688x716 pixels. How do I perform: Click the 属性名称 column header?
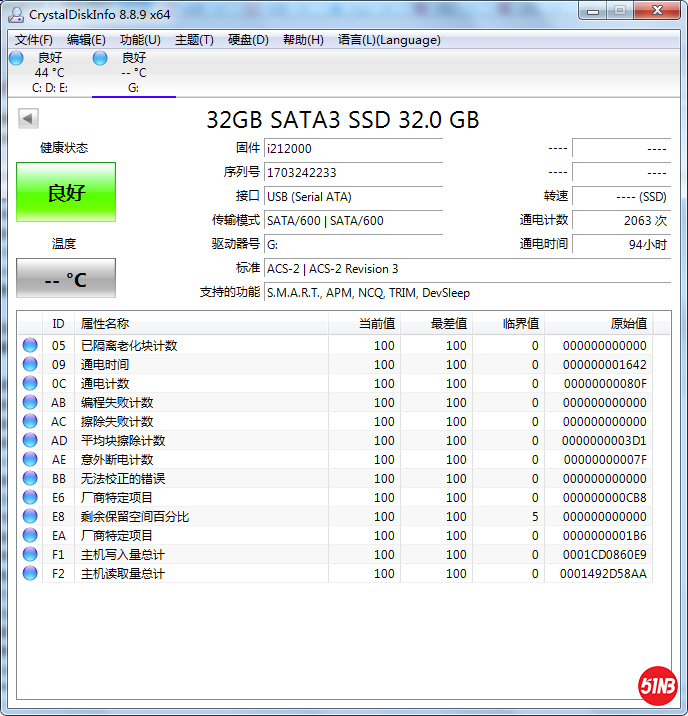105,324
